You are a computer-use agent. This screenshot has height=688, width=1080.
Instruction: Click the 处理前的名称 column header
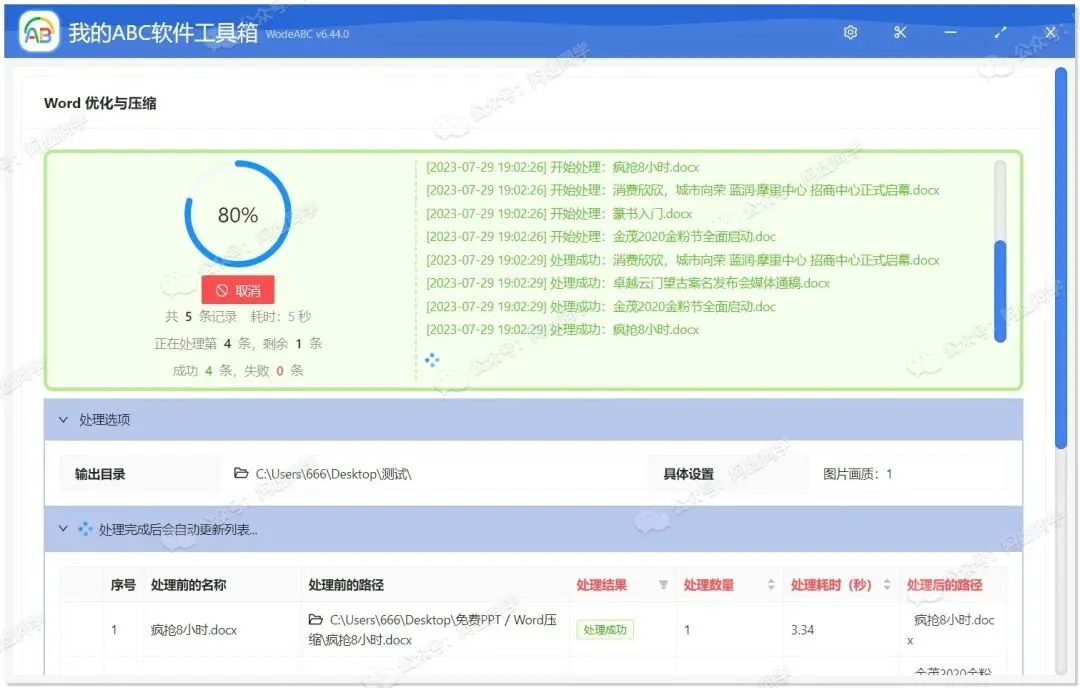pyautogui.click(x=188, y=585)
